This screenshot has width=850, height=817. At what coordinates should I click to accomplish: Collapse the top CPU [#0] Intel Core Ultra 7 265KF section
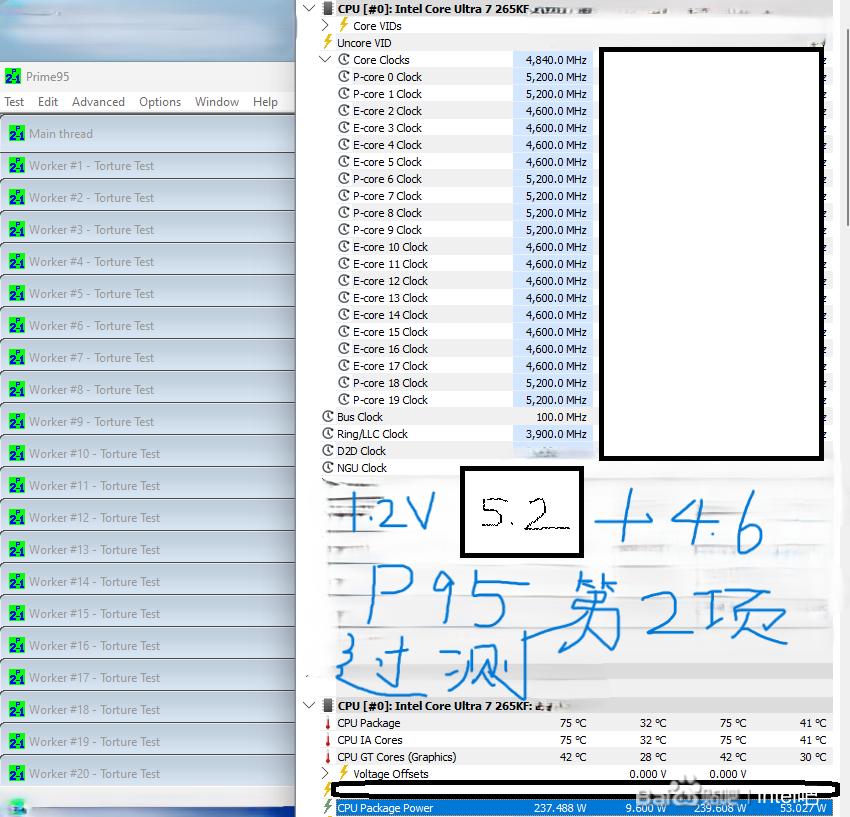(x=309, y=8)
